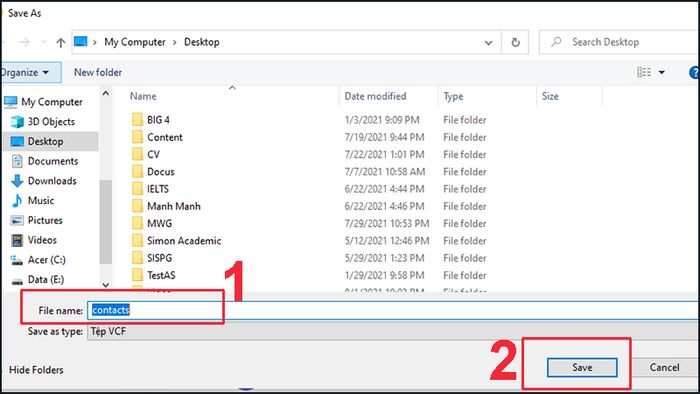Image resolution: width=700 pixels, height=394 pixels.
Task: Open the Save as type combo box
Action: pyautogui.click(x=393, y=332)
